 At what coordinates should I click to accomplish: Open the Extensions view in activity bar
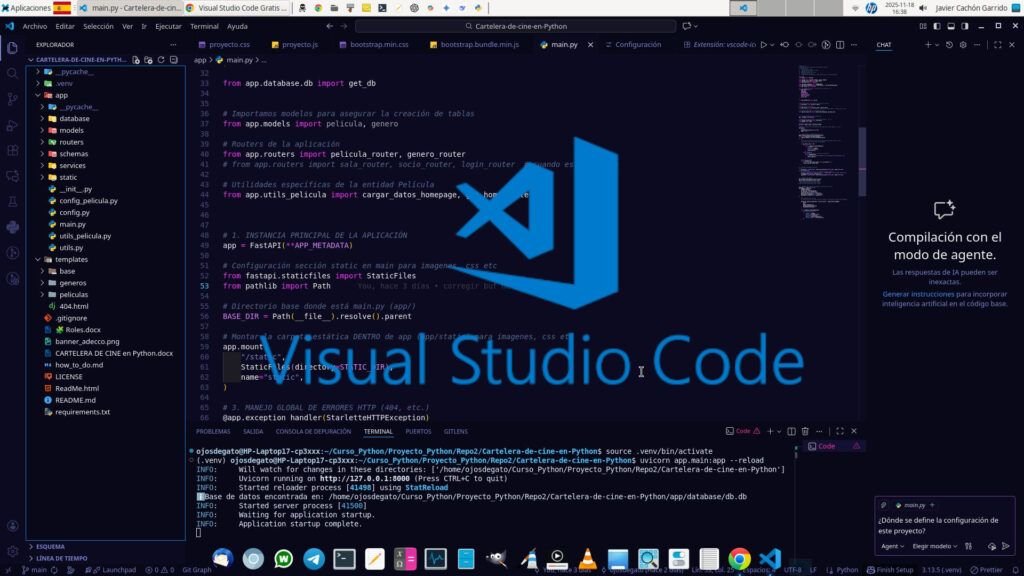point(12,150)
